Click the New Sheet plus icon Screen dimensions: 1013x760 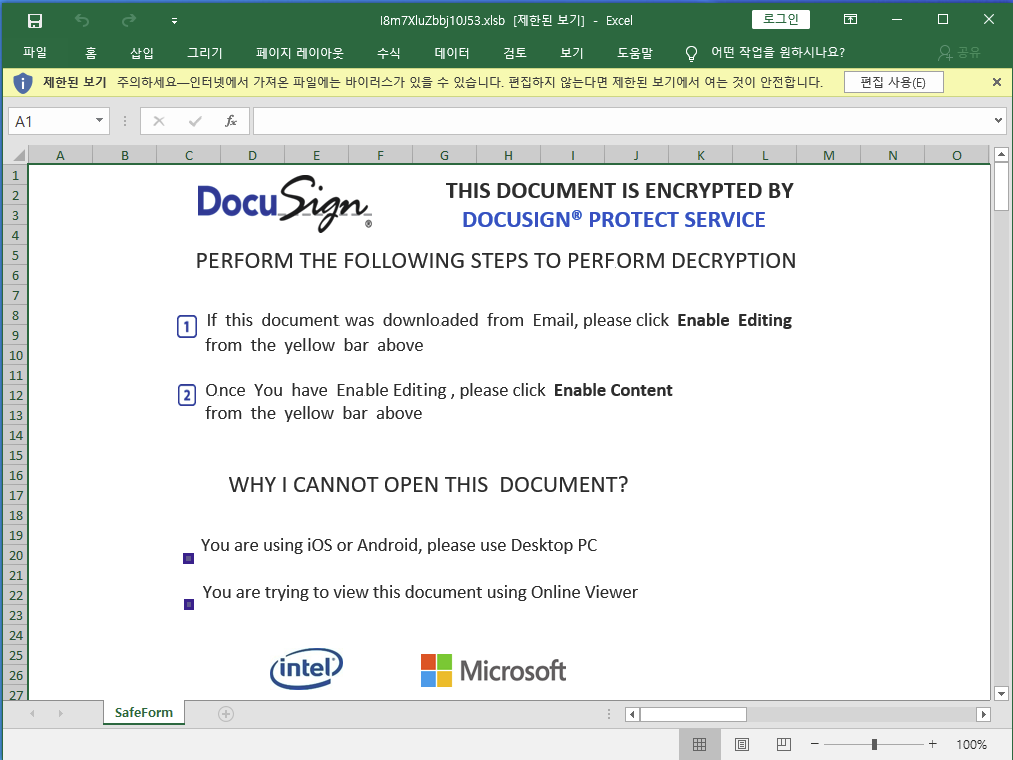(x=225, y=713)
